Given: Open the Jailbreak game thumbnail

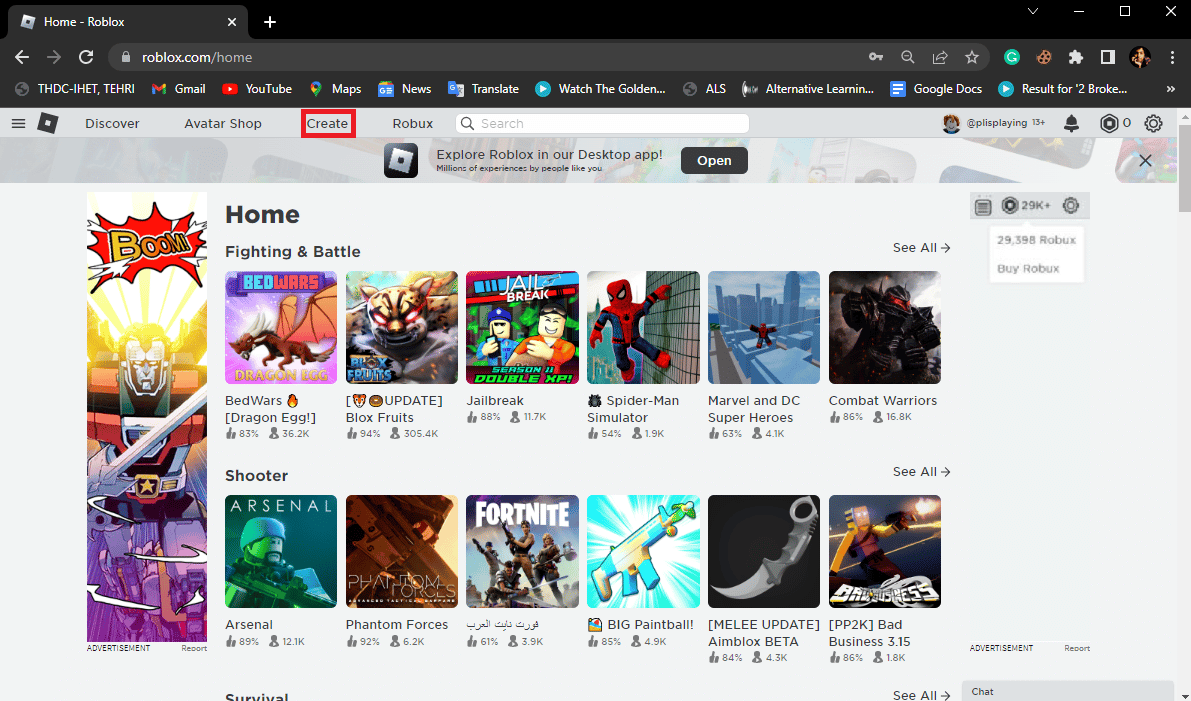Looking at the screenshot, I should (522, 327).
